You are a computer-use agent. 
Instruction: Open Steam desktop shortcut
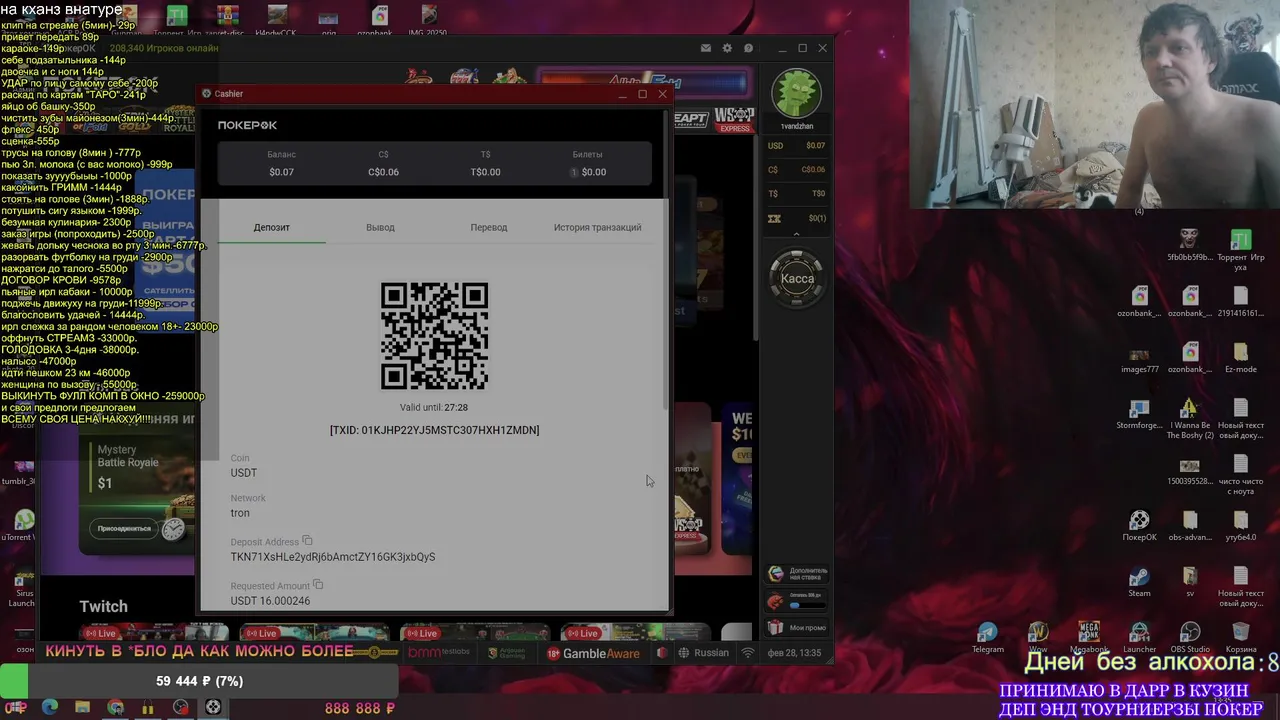point(1139,582)
